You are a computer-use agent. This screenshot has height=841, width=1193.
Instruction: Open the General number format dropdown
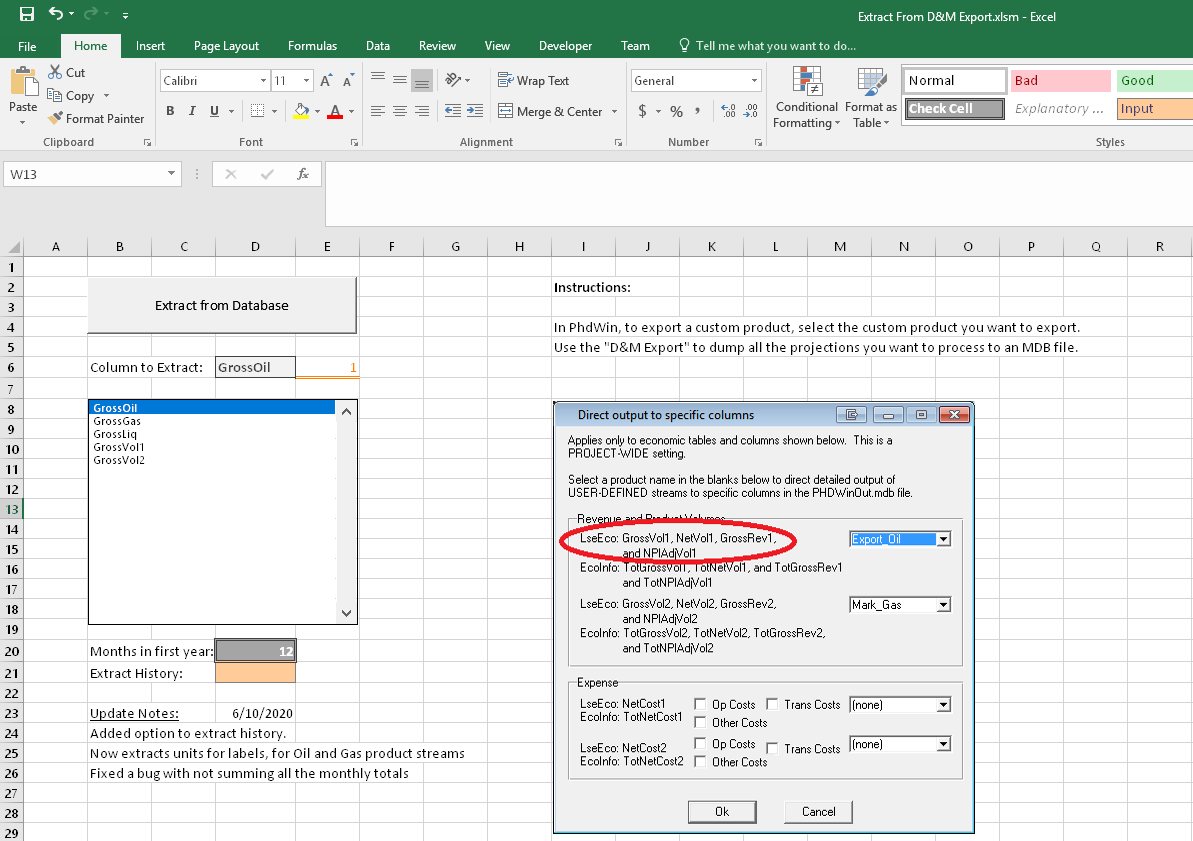pyautogui.click(x=754, y=81)
